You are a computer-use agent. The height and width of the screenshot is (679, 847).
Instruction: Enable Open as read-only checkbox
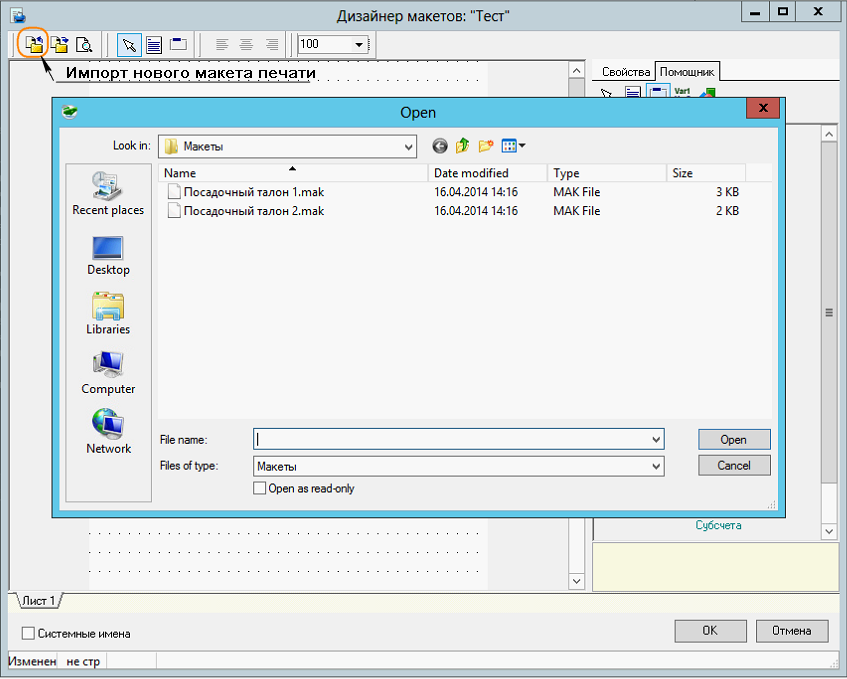pyautogui.click(x=260, y=489)
